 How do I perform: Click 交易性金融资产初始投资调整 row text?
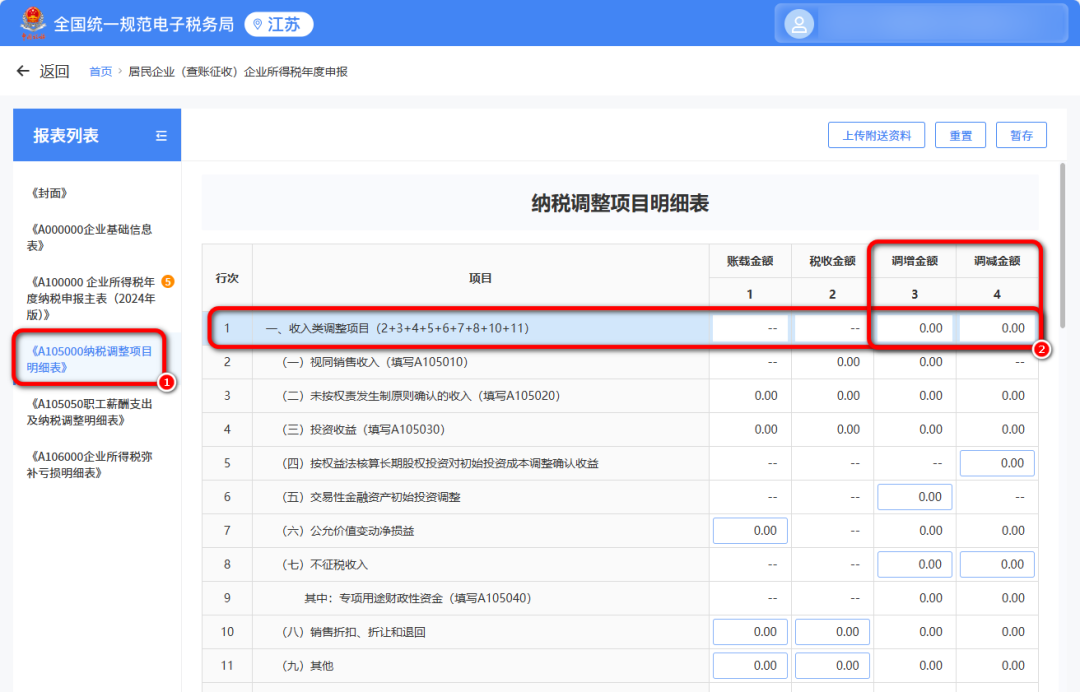pos(371,497)
